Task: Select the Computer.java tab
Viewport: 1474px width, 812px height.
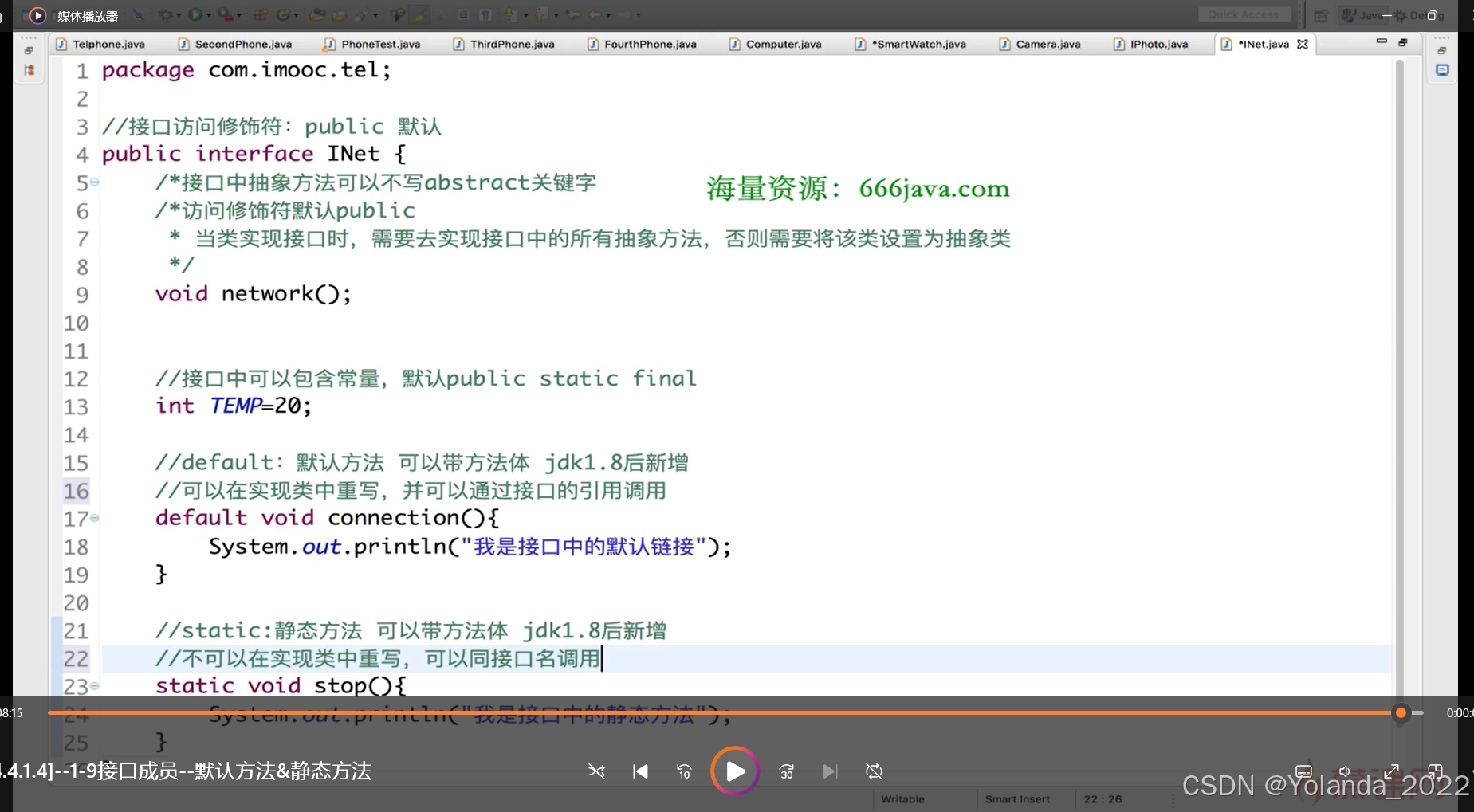Action: pos(776,44)
